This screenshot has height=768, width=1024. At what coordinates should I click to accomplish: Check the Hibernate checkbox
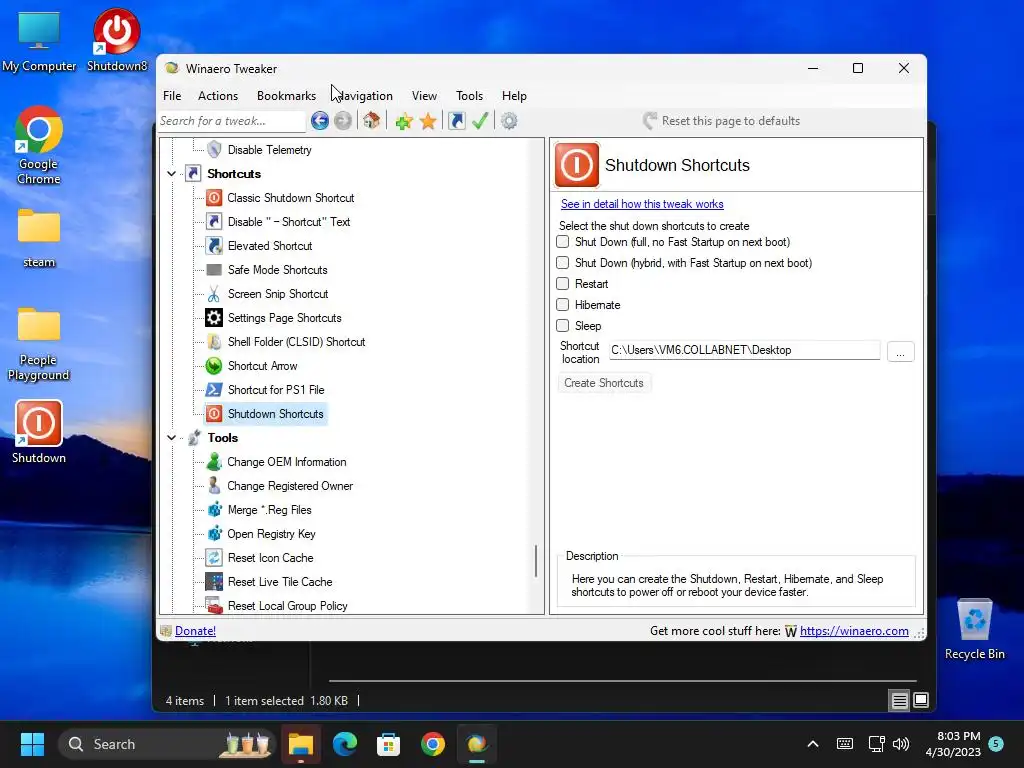[x=562, y=304]
